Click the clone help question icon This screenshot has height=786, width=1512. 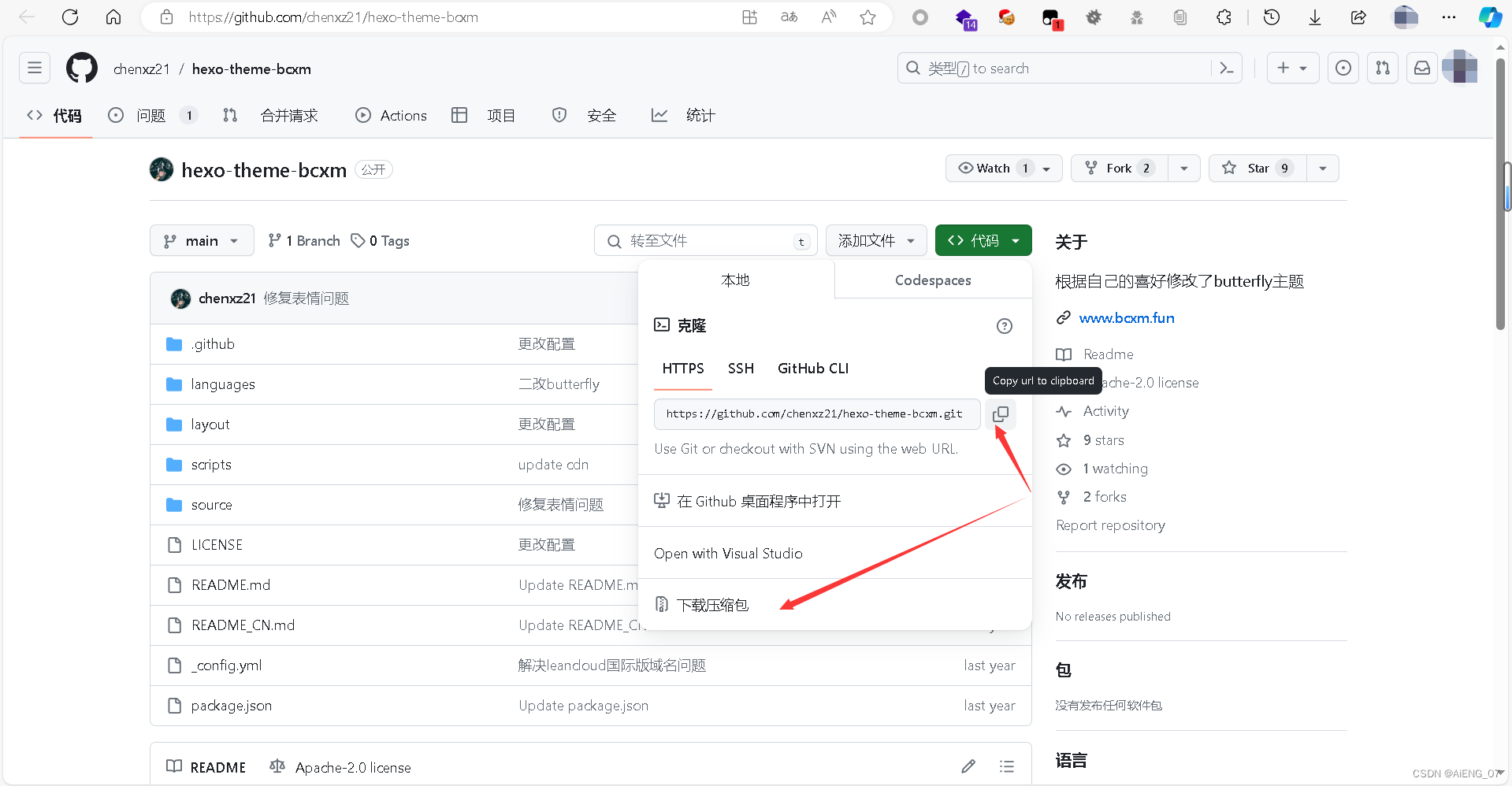coord(1005,326)
